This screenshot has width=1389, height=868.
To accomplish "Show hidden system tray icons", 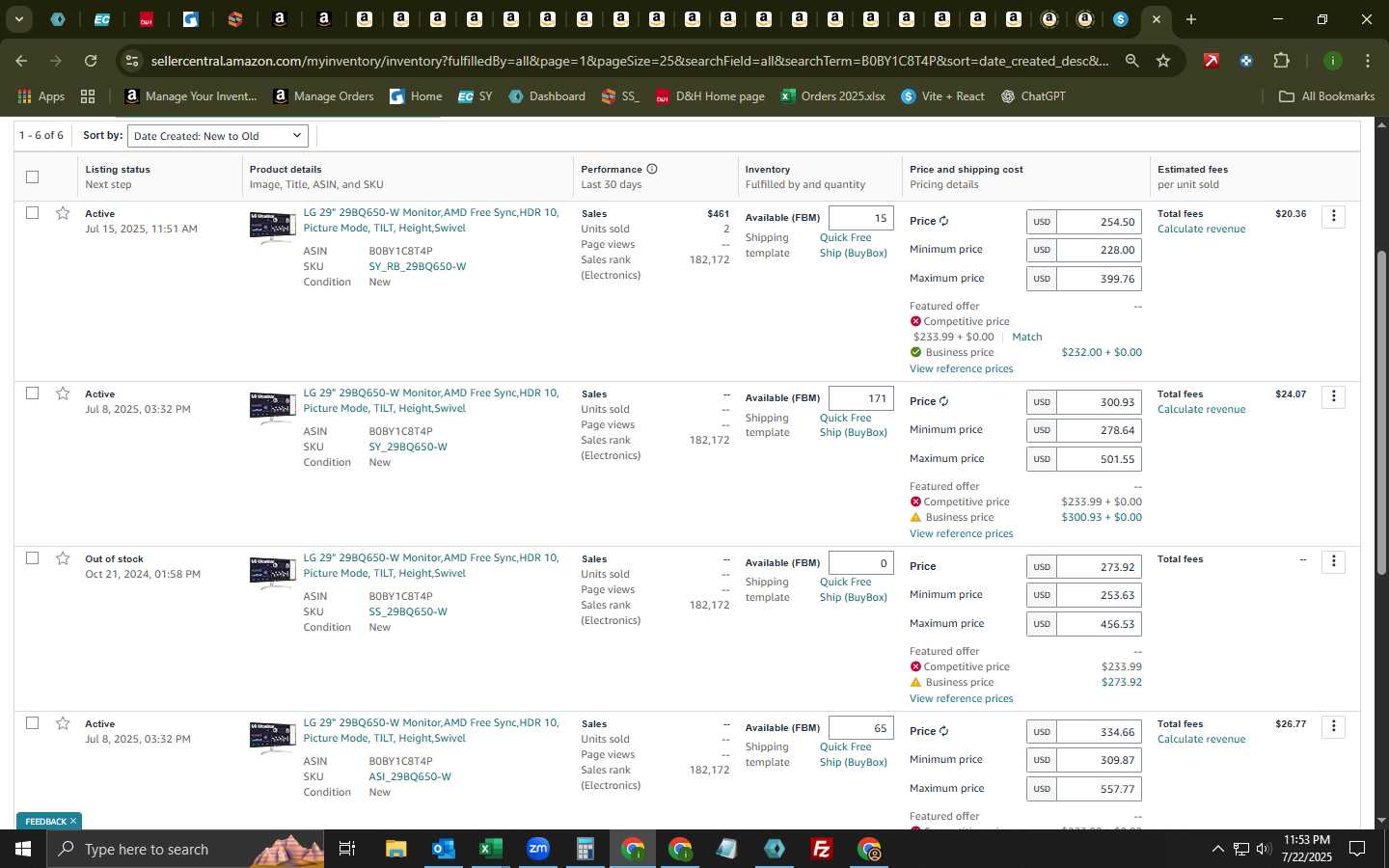I will [x=1217, y=849].
